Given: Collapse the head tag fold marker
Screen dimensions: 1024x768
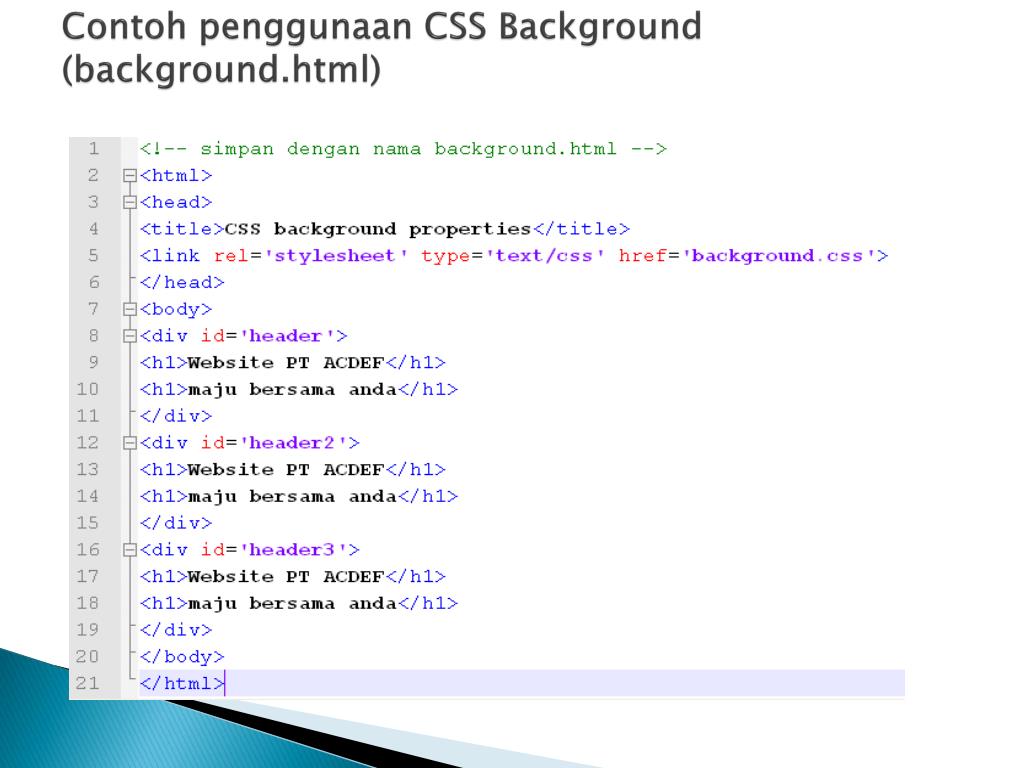Looking at the screenshot, I should tap(129, 202).
